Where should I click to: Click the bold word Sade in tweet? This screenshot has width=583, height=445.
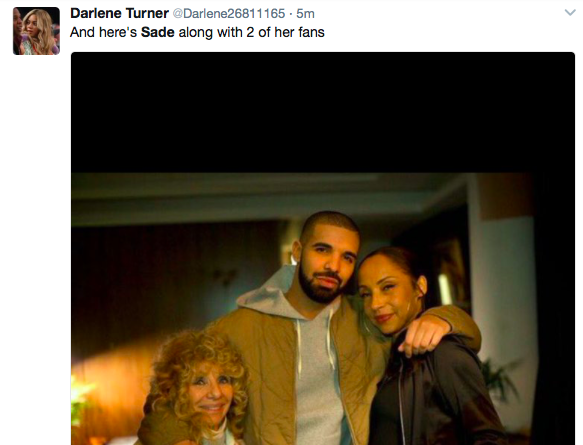(x=158, y=32)
